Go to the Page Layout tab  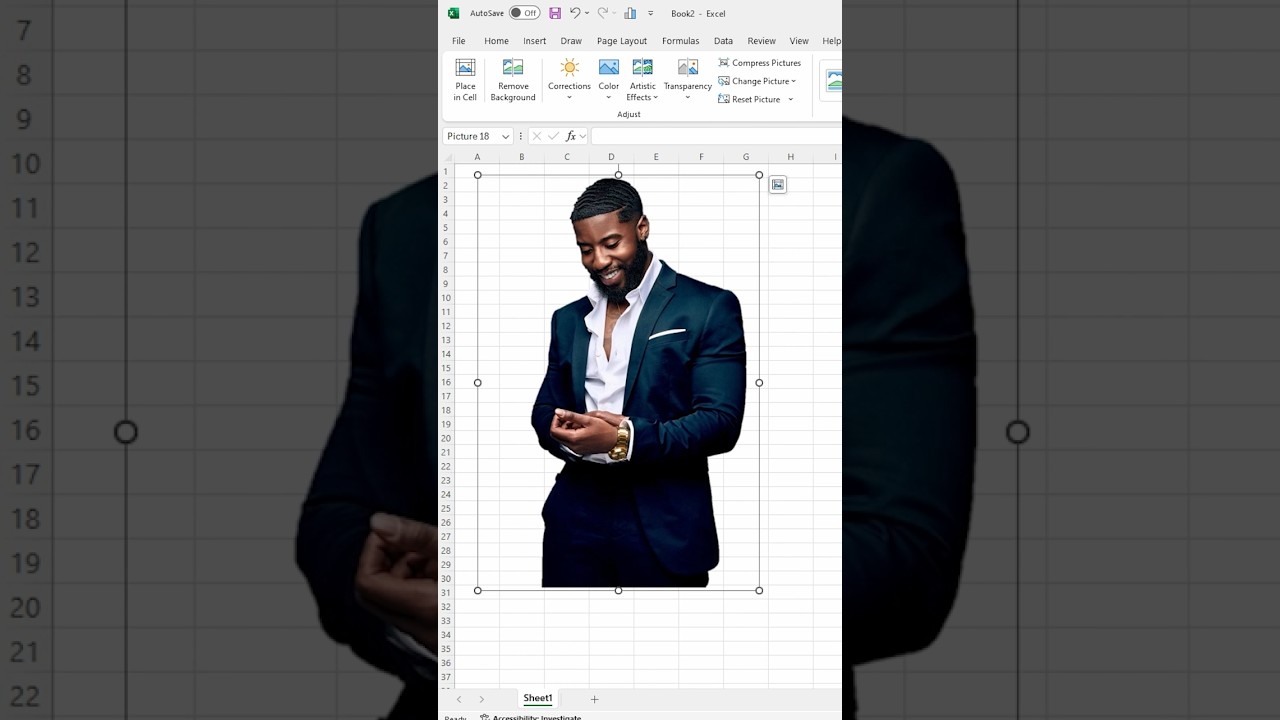point(622,41)
